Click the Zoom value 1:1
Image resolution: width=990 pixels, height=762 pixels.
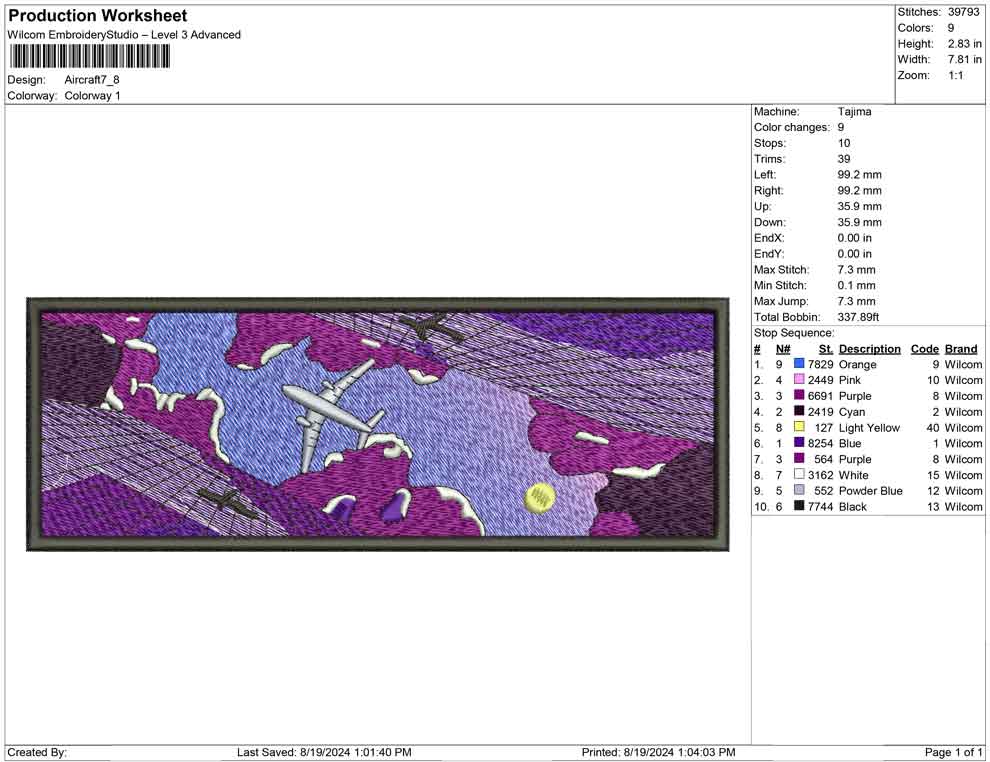point(956,75)
